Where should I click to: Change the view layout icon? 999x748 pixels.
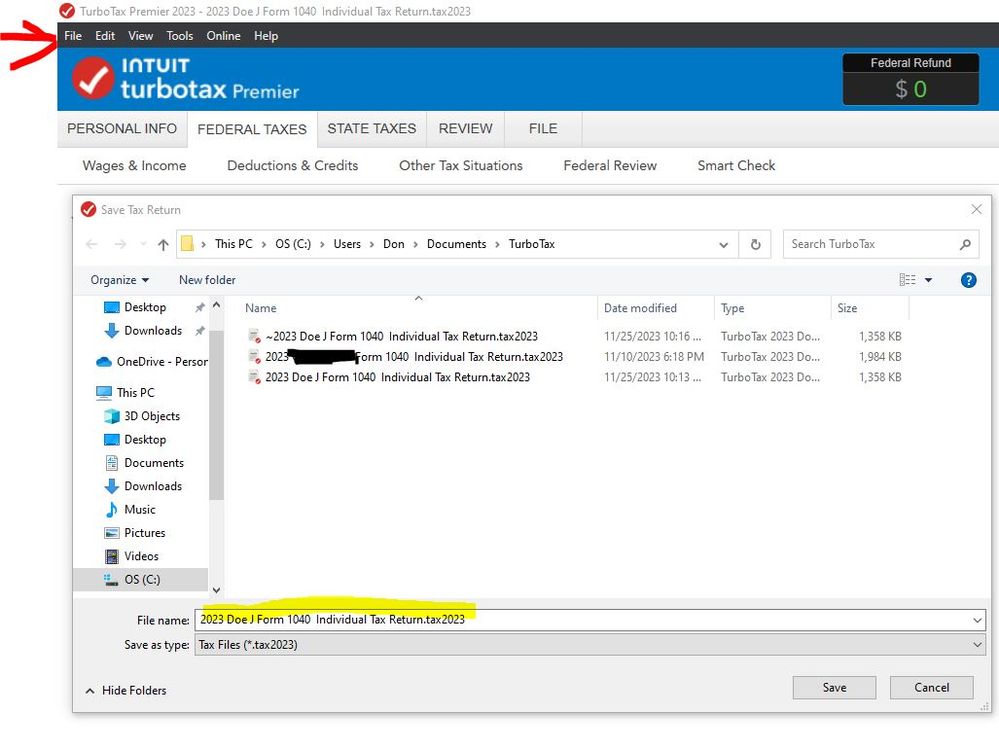click(907, 280)
